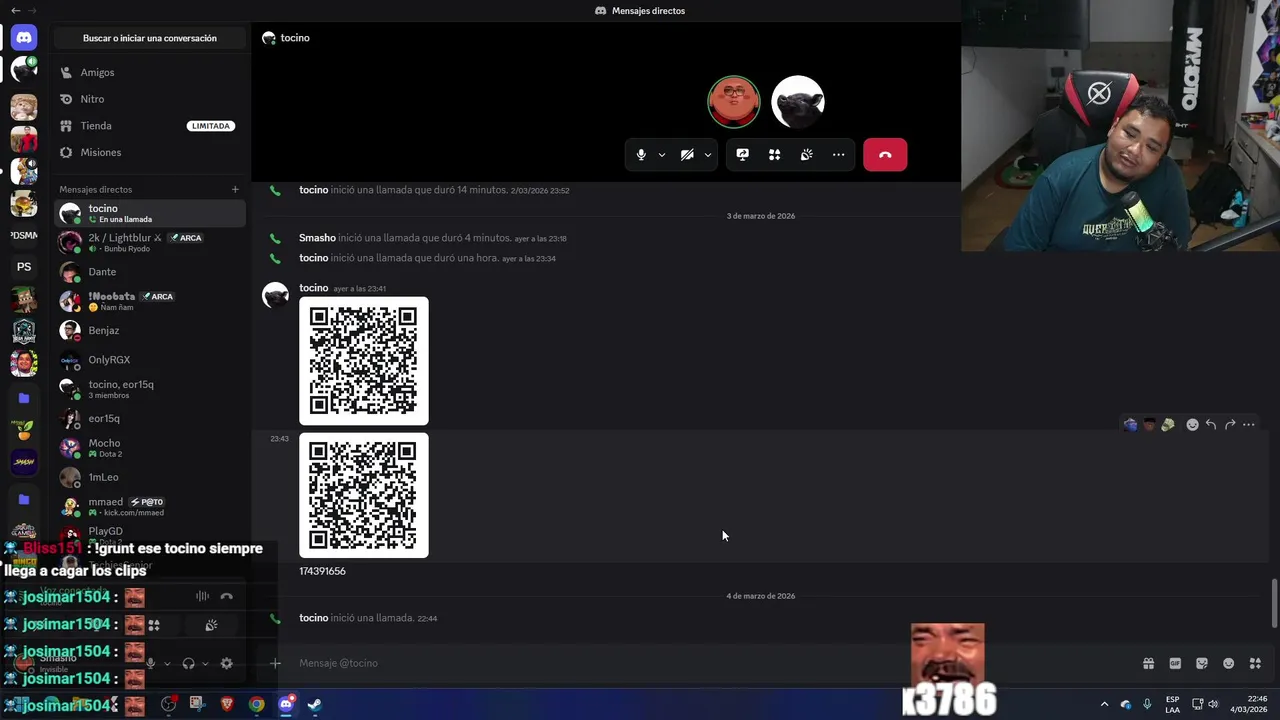Viewport: 1280px width, 720px height.
Task: Open the tocino, eor15q group chat
Action: click(150, 389)
